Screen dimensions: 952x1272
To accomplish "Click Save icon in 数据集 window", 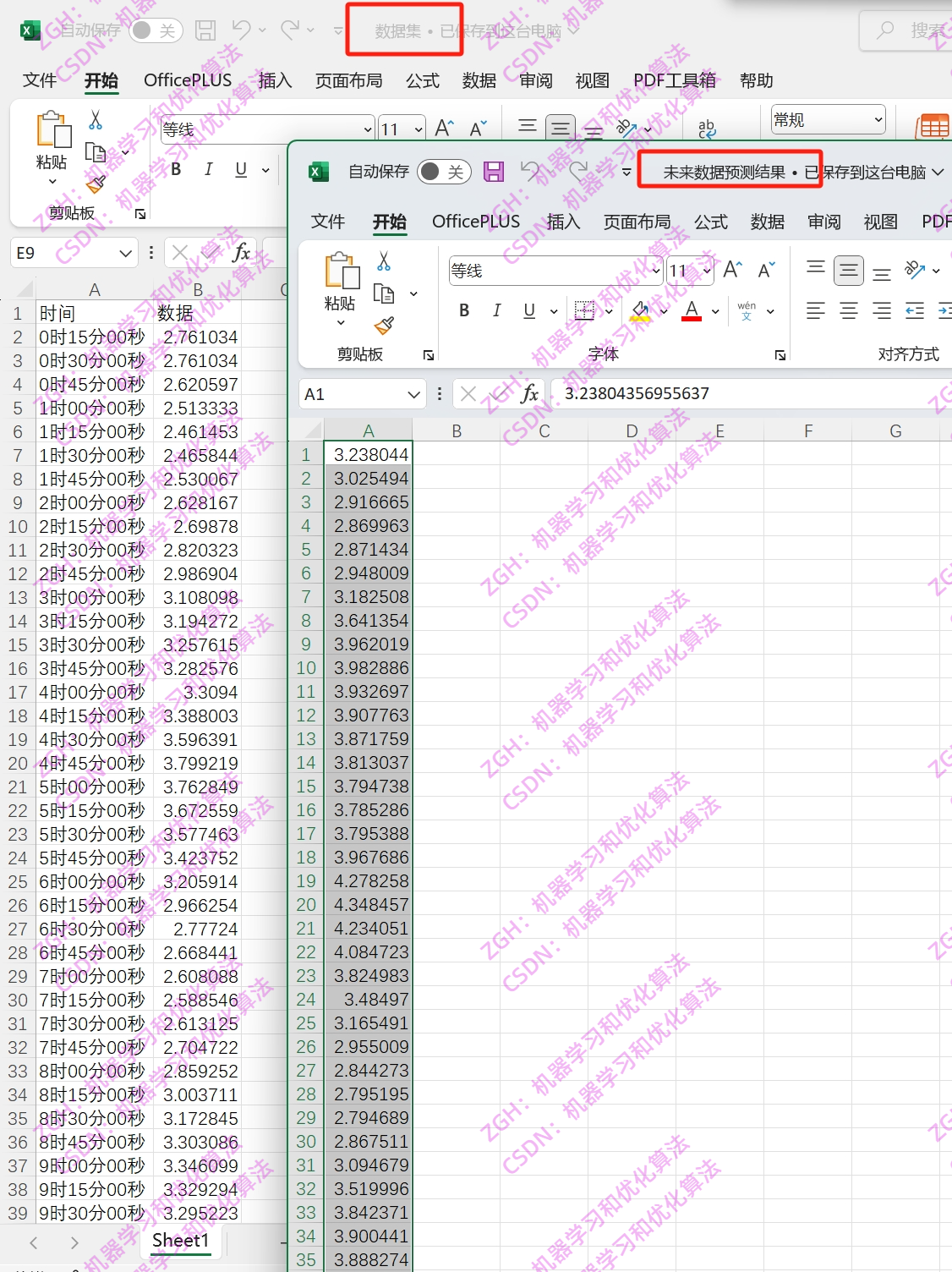I will (205, 30).
